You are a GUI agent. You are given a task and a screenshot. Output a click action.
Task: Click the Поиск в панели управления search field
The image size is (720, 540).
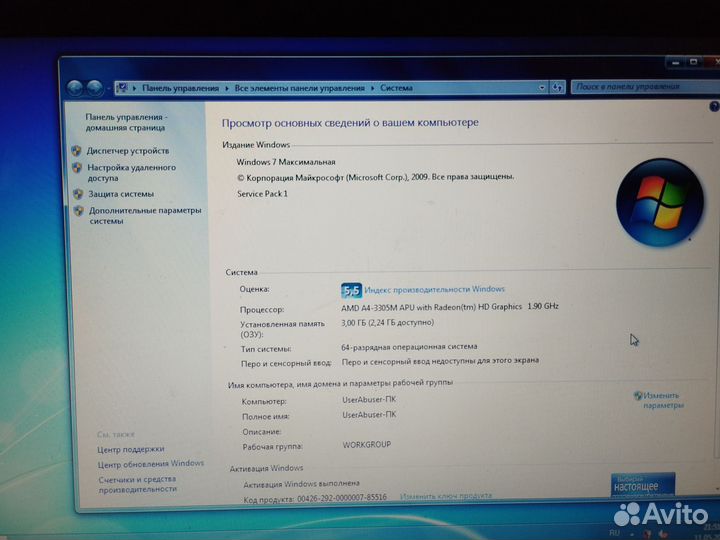645,87
